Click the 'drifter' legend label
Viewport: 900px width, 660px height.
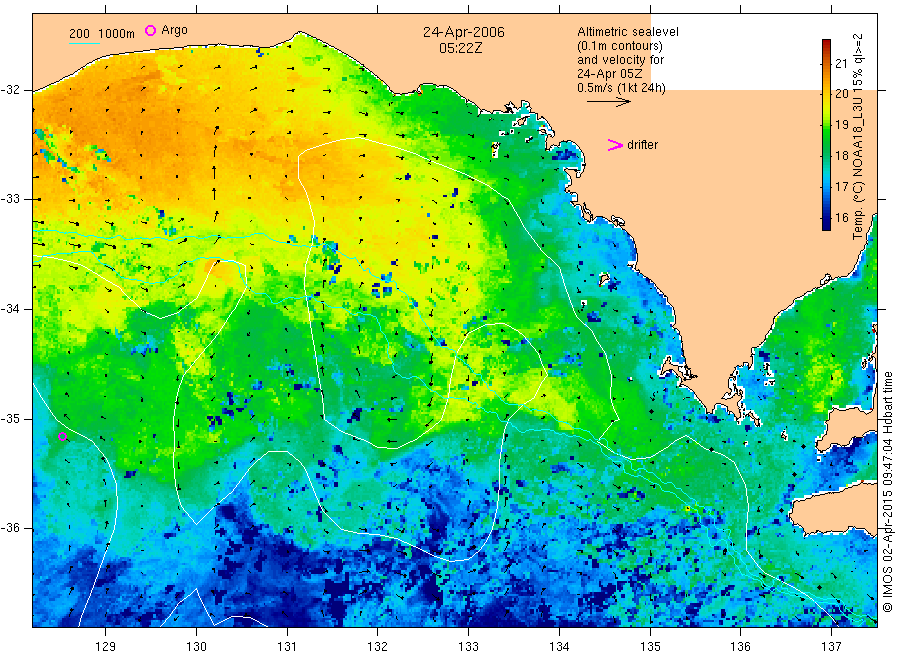click(642, 145)
